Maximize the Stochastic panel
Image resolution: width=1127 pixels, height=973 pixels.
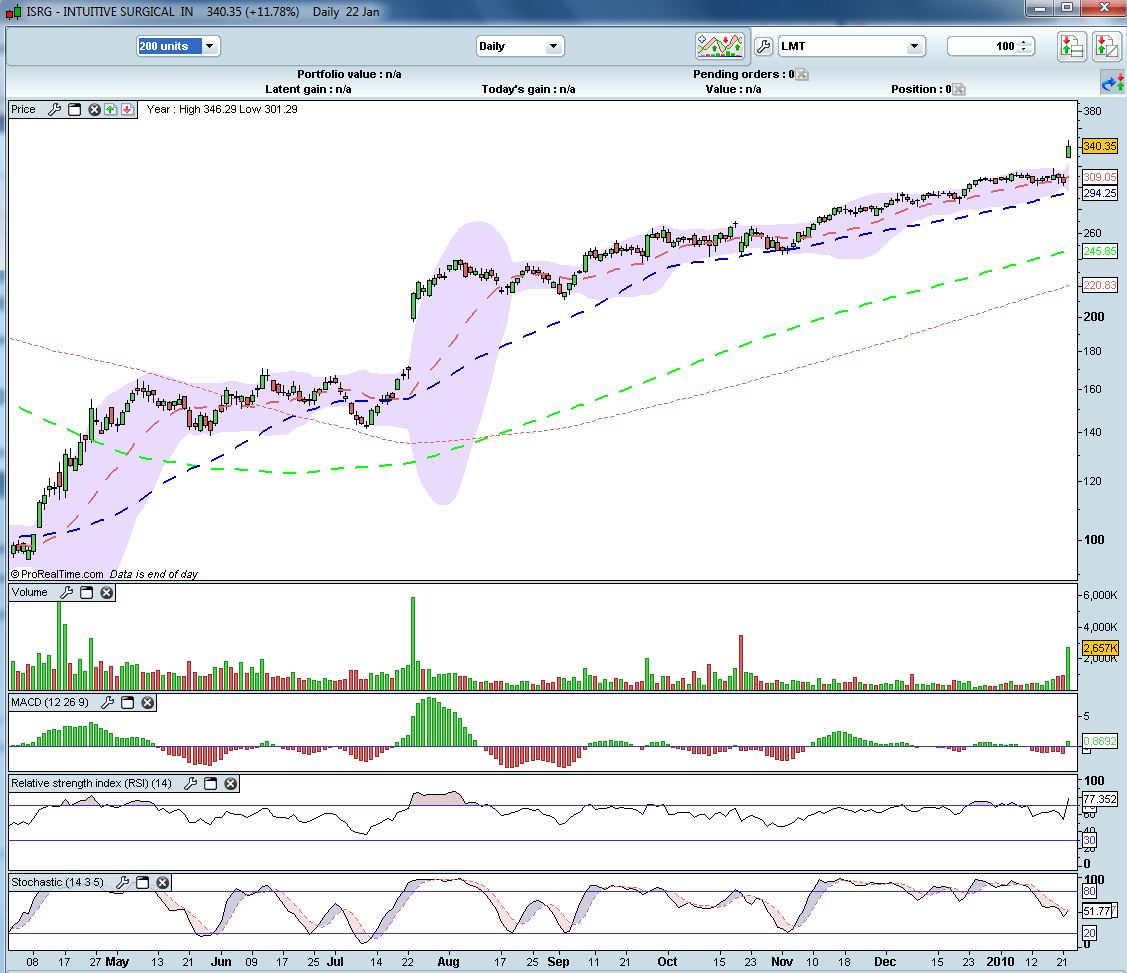point(142,882)
